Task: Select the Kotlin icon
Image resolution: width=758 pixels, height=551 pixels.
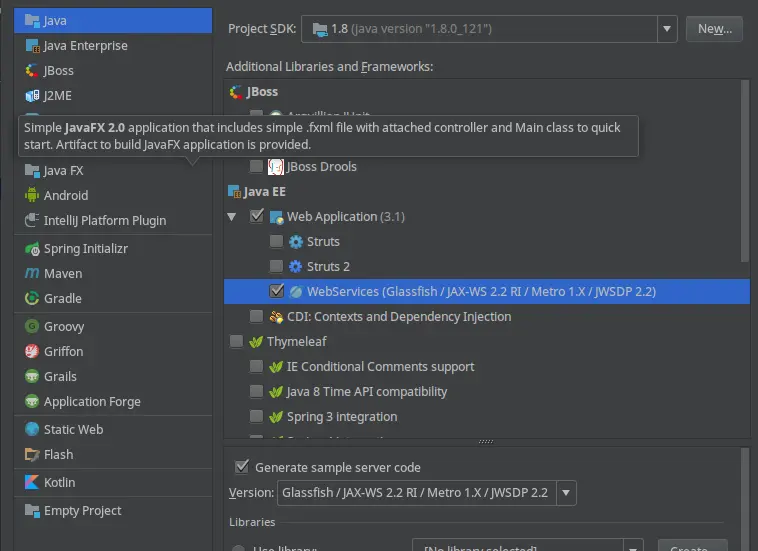Action: 32,482
